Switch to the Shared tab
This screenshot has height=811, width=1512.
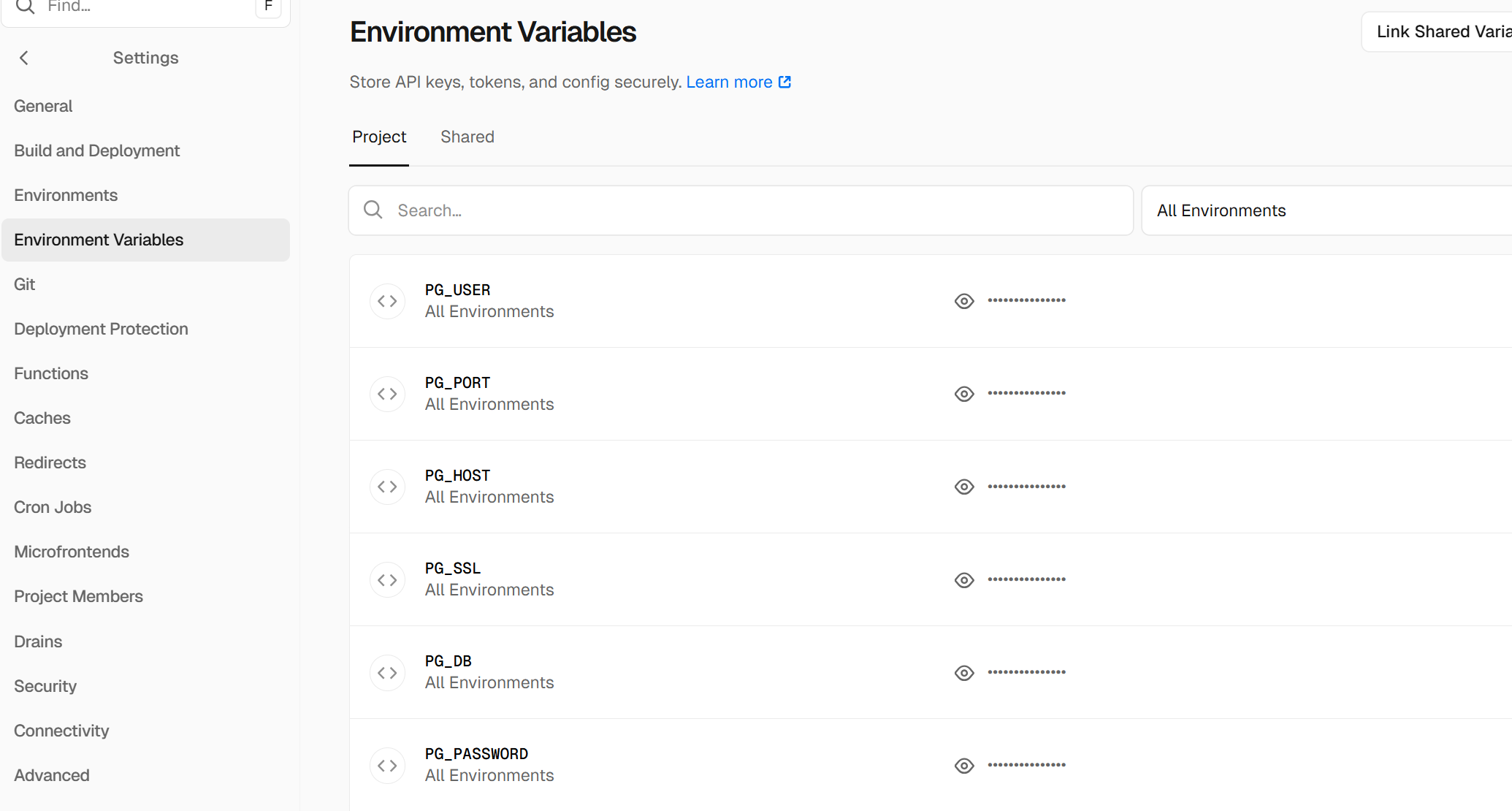coord(467,137)
